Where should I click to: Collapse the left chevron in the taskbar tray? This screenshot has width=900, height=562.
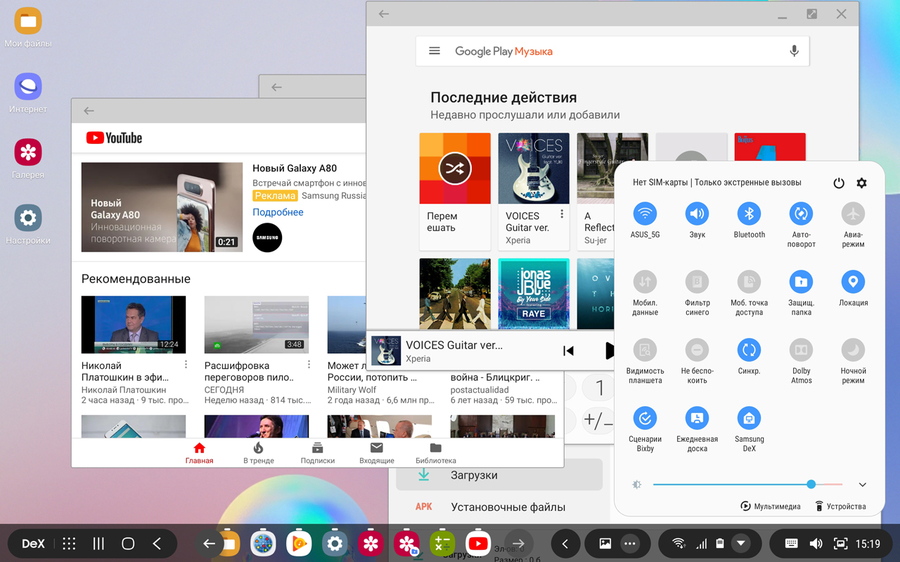click(565, 544)
